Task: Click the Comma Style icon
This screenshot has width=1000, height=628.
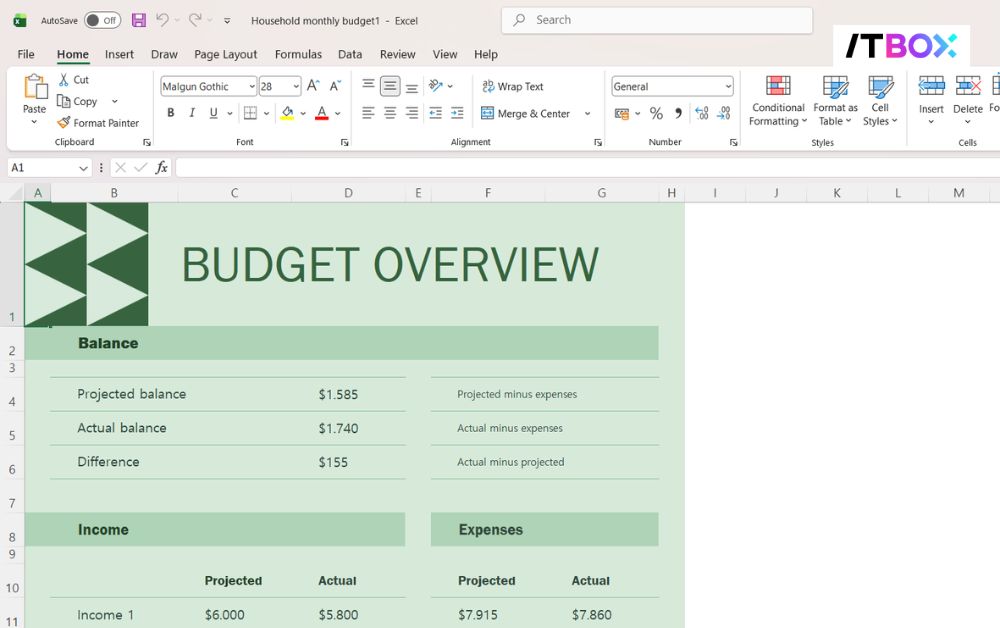Action: click(678, 113)
